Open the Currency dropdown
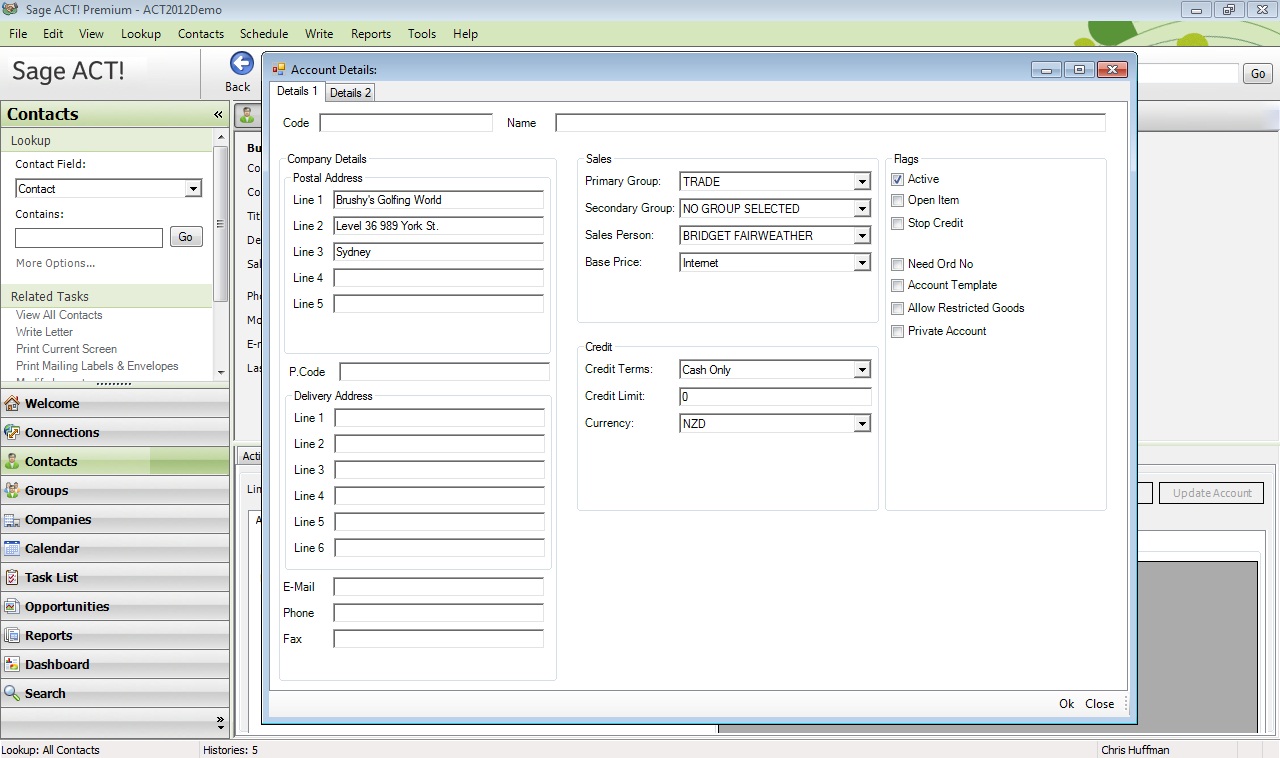 pos(862,424)
